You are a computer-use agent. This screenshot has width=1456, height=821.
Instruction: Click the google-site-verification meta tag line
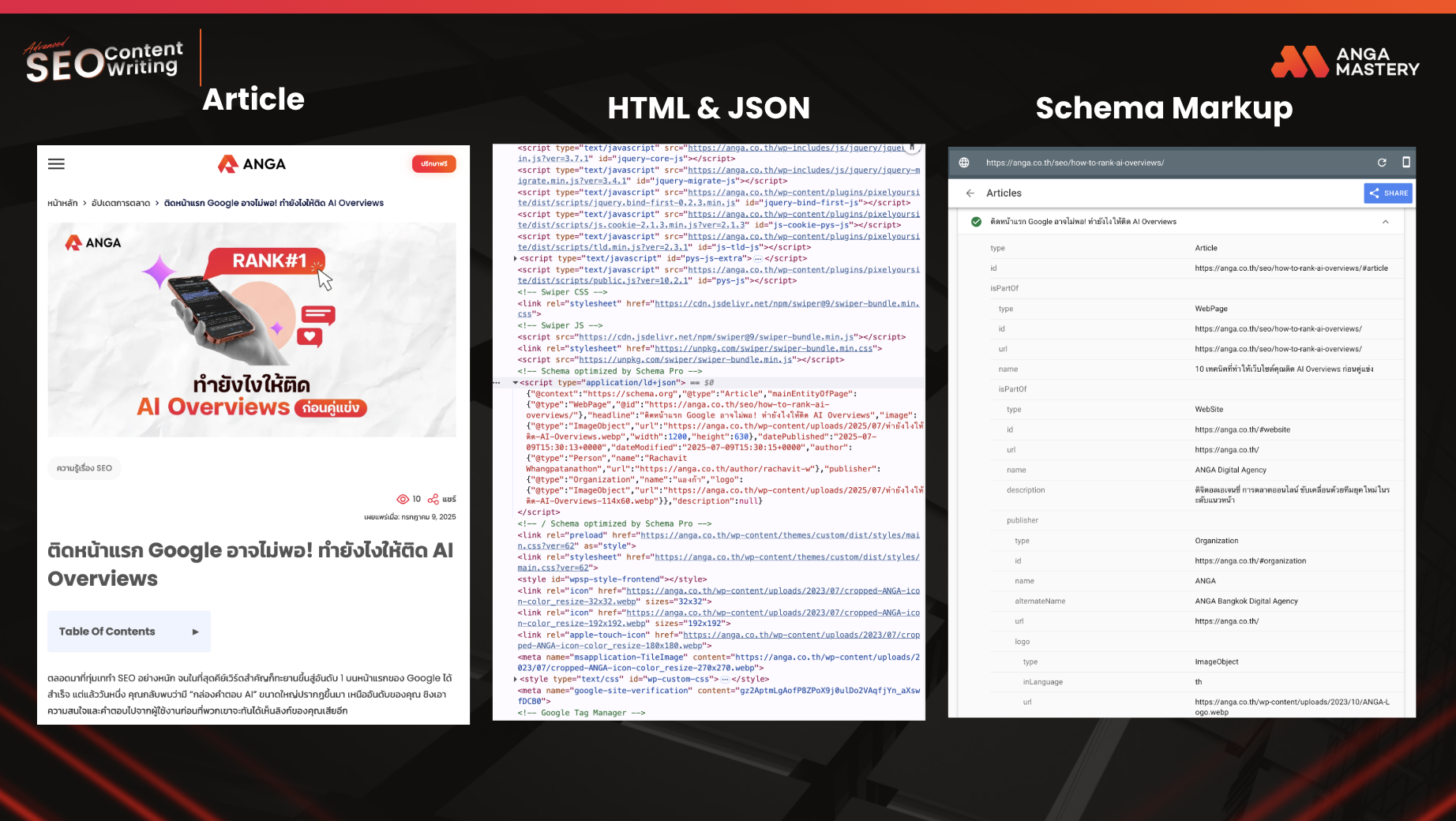(x=719, y=695)
